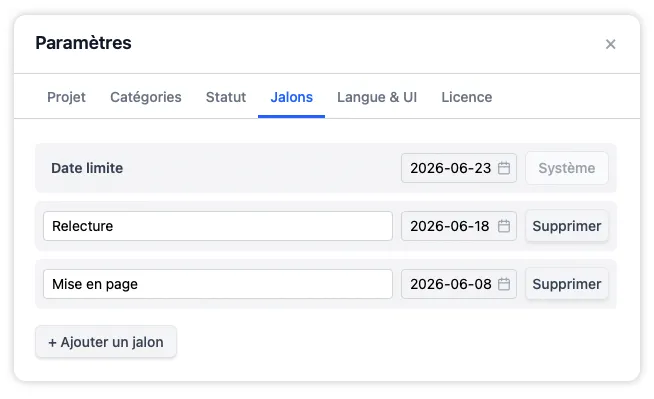Viewport: 654px width, 399px height.
Task: Edit the Mise en page name field
Action: coord(218,284)
